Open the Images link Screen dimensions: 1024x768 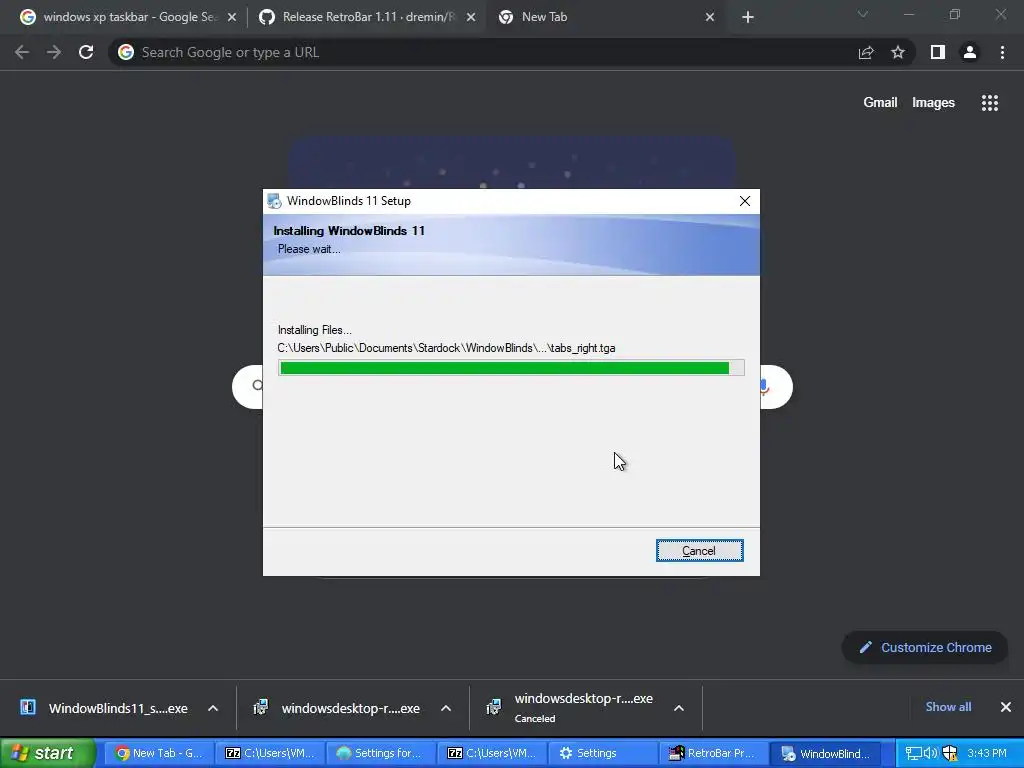(x=933, y=103)
